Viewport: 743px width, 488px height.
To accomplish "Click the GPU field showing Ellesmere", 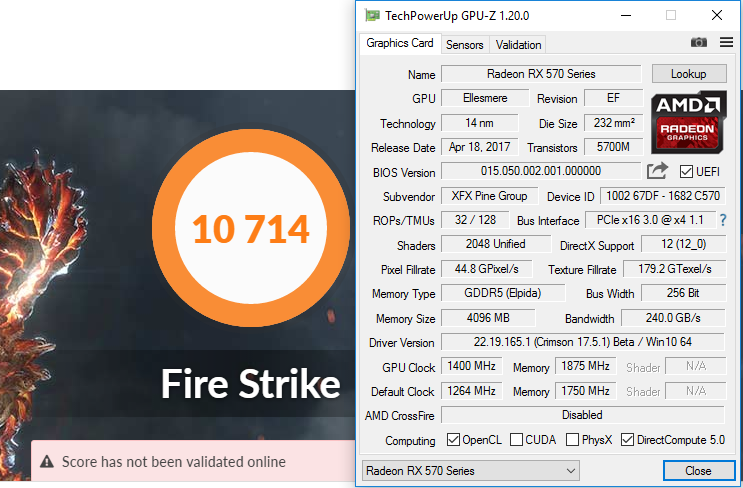I will pos(485,98).
